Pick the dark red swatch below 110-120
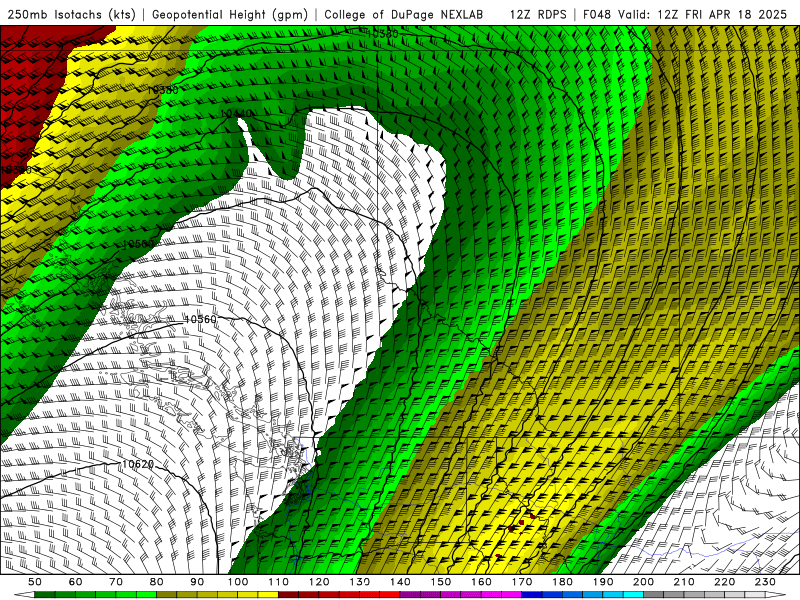This screenshot has height=600, width=800. [x=289, y=595]
